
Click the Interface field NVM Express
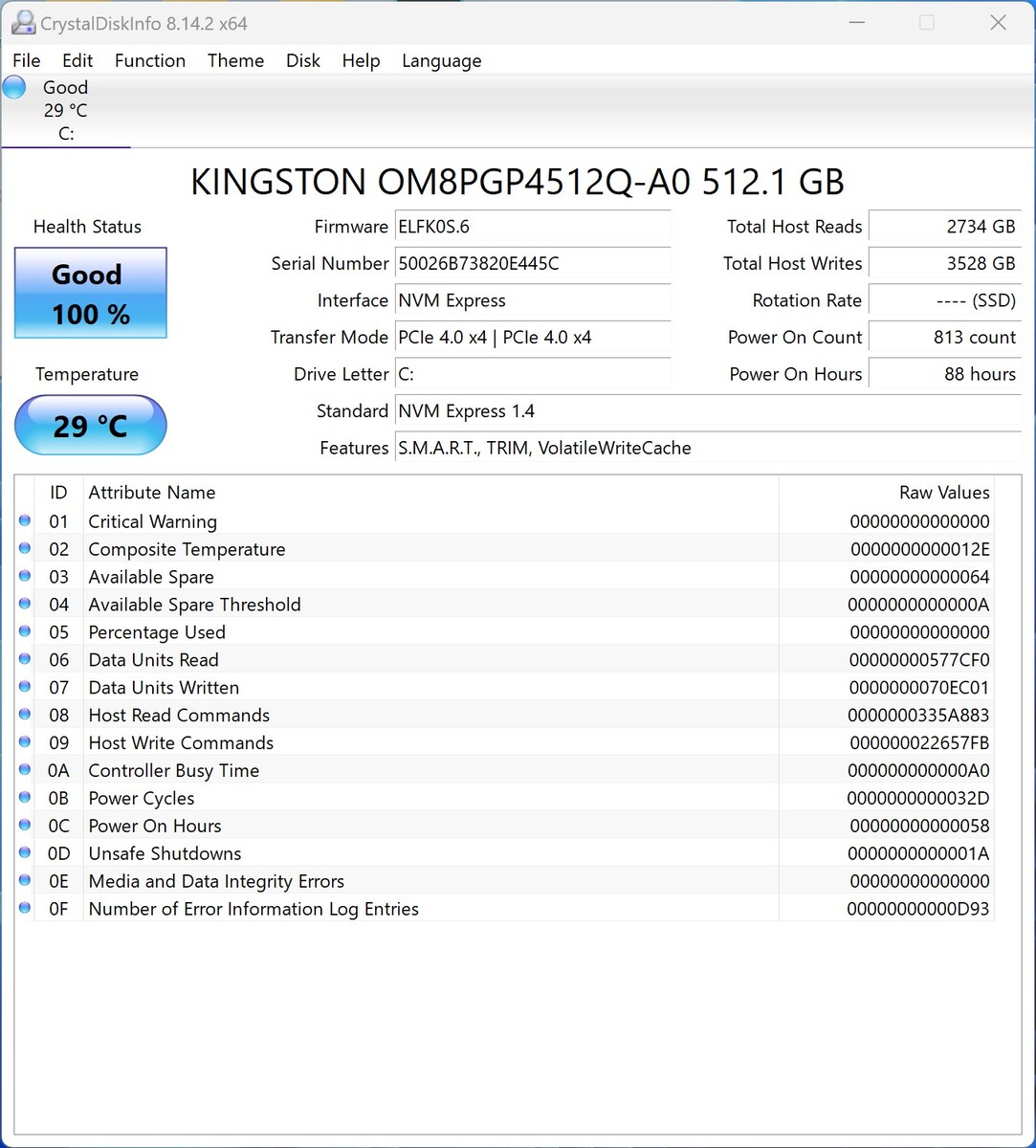[533, 300]
